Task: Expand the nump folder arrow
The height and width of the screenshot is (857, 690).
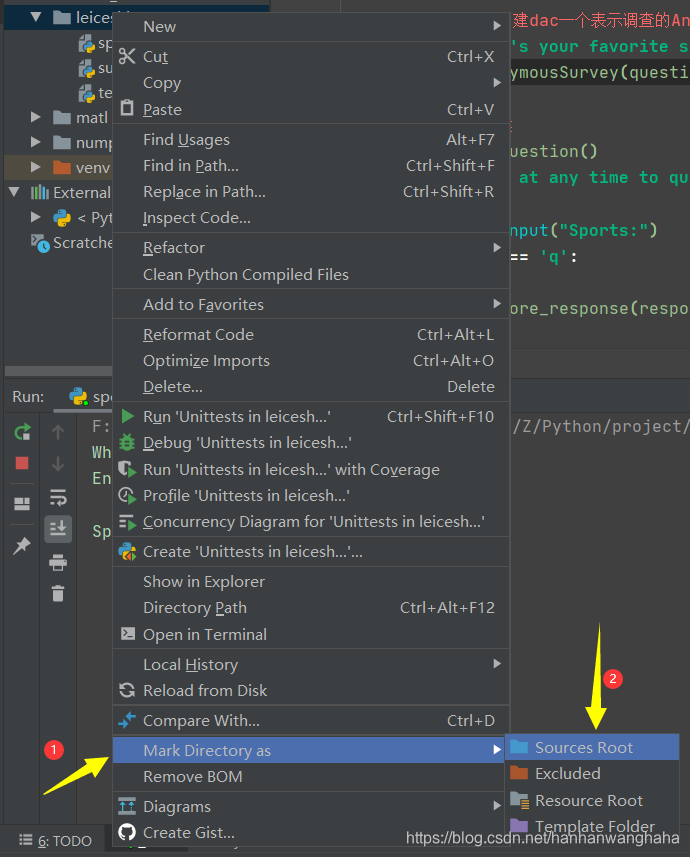Action: pyautogui.click(x=36, y=142)
